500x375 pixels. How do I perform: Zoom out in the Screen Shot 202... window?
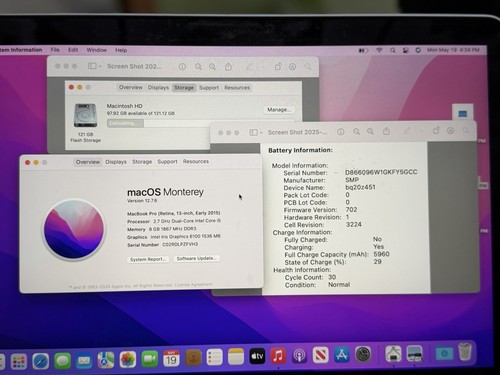click(198, 67)
